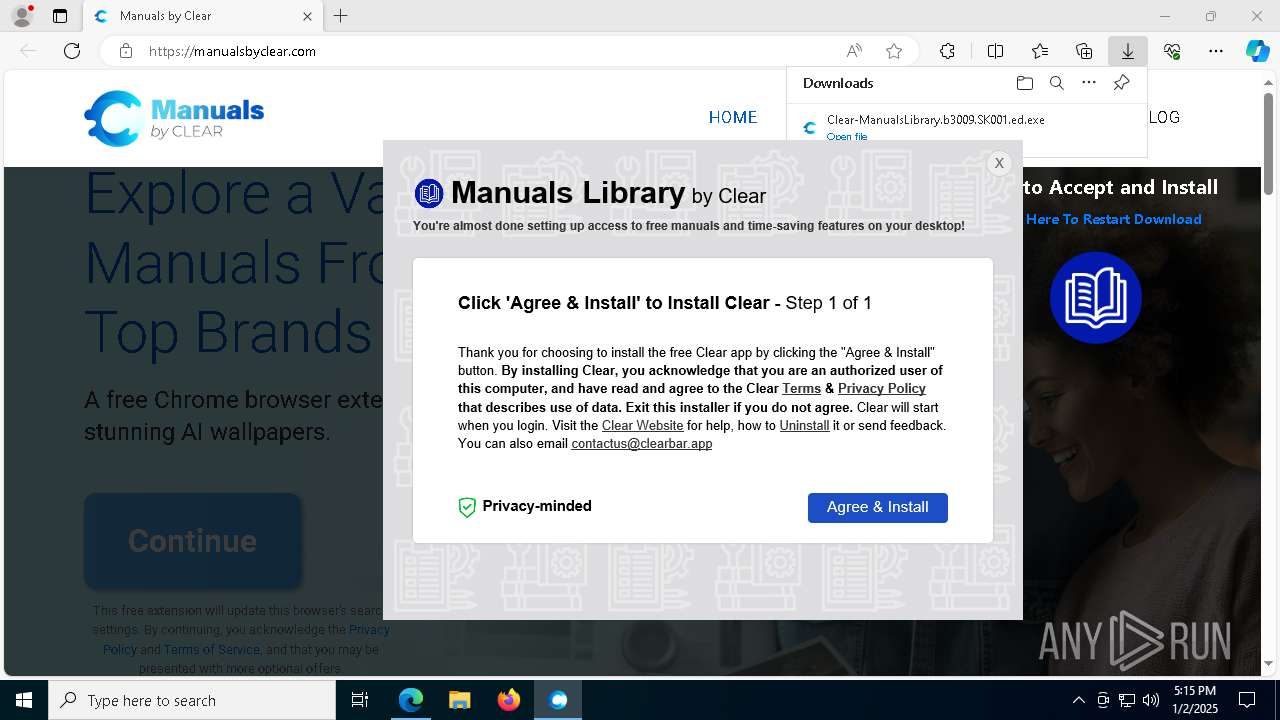
Task: Open Microsoft Edge from taskbar
Action: click(411, 700)
